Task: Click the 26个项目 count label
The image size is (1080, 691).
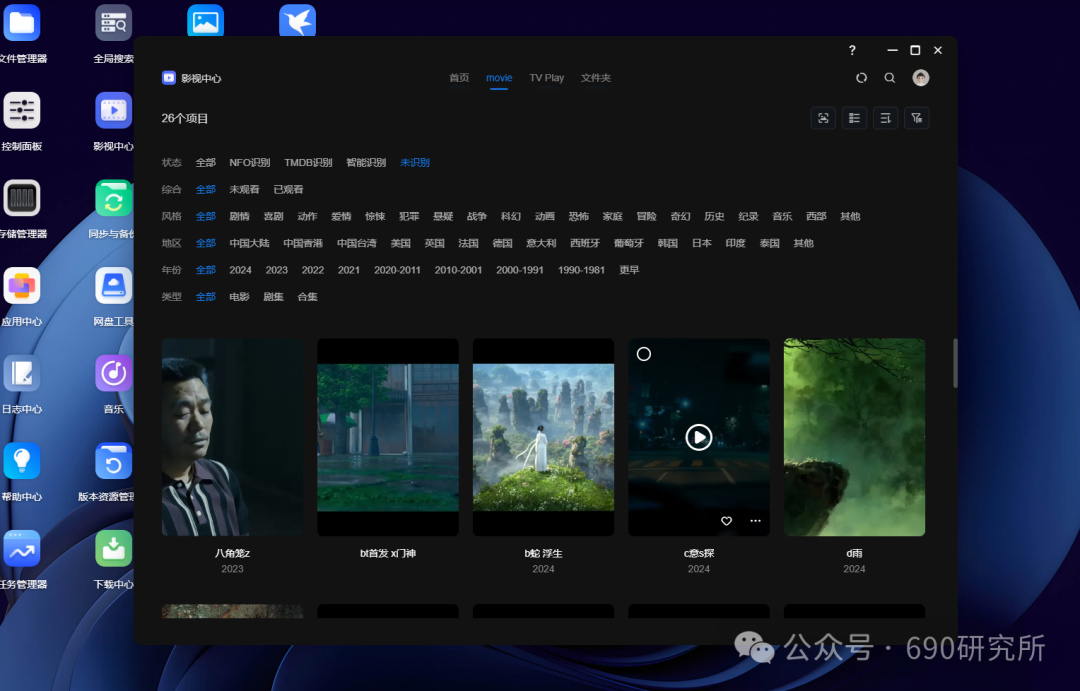Action: [185, 118]
